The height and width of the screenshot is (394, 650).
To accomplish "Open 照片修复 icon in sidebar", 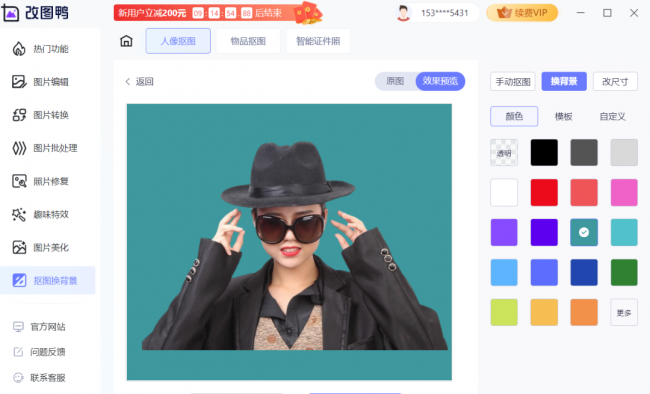I will pos(19,181).
